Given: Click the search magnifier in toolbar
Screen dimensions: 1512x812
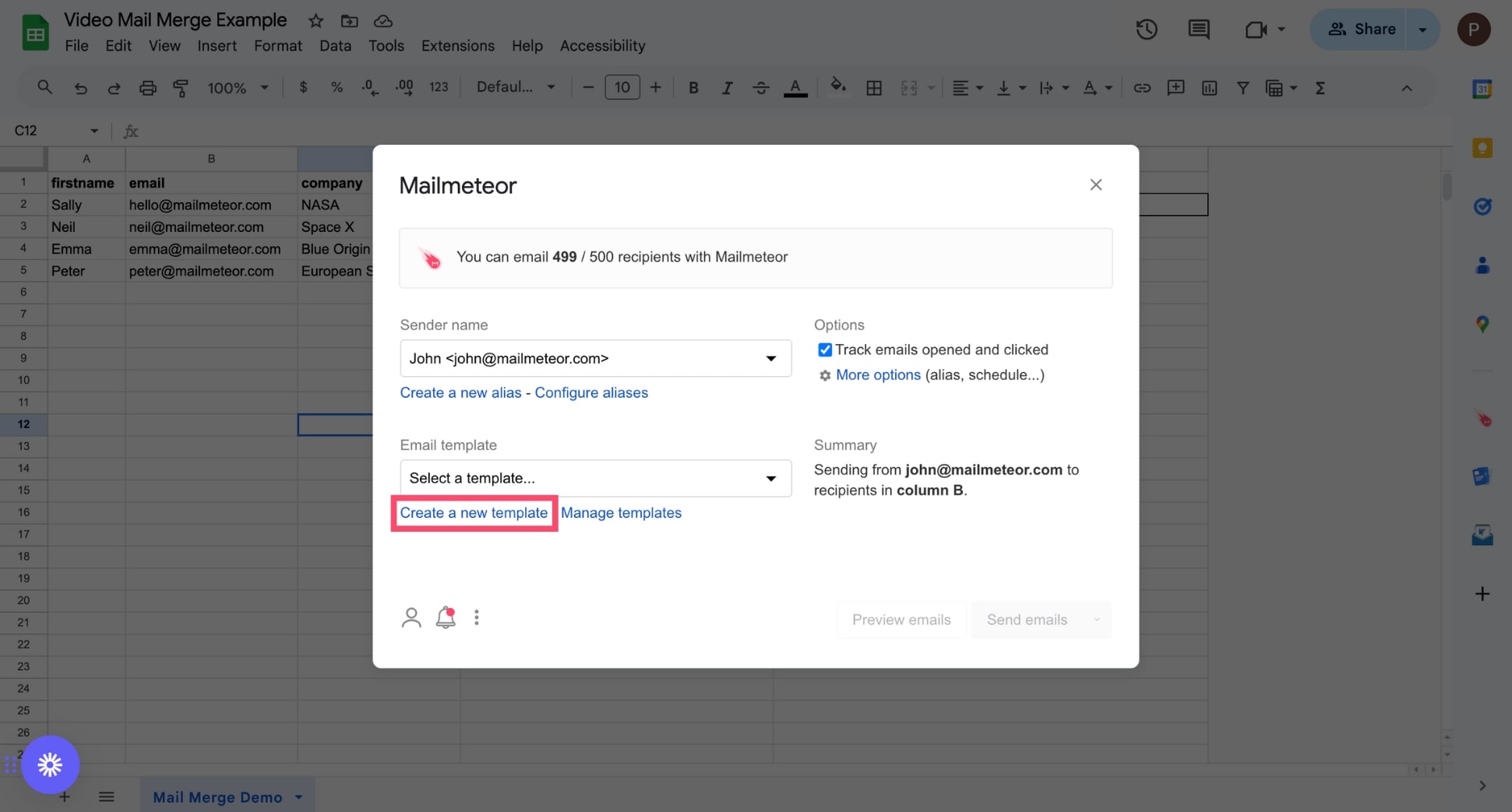Looking at the screenshot, I should pyautogui.click(x=44, y=87).
